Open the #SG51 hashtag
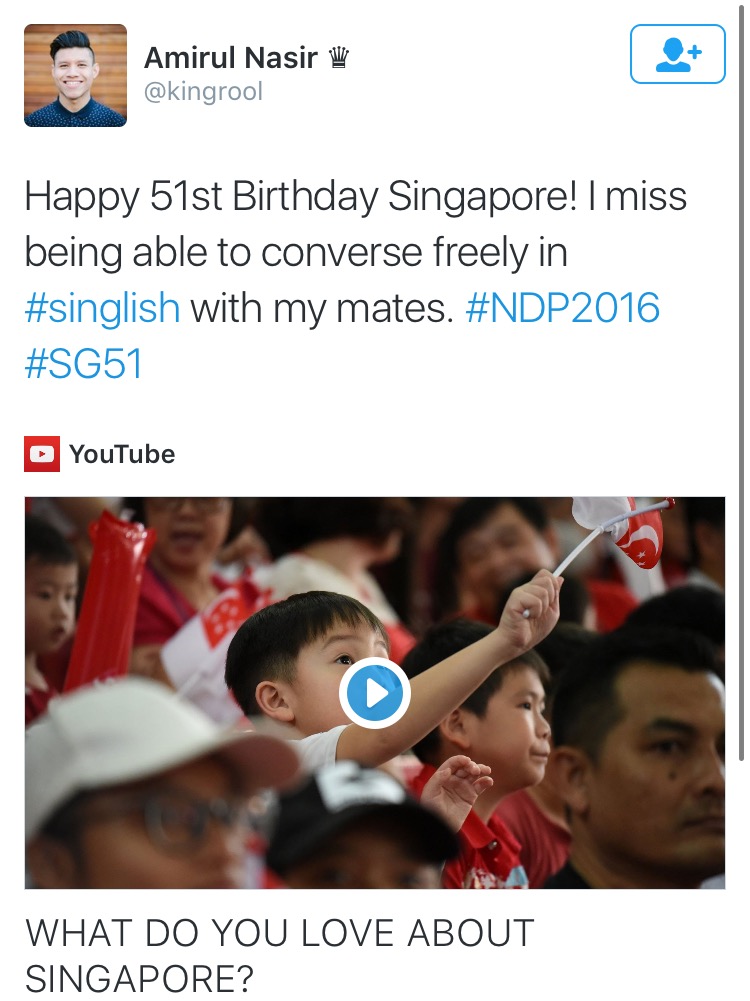Viewport: 750px width, 1001px height. tap(83, 363)
